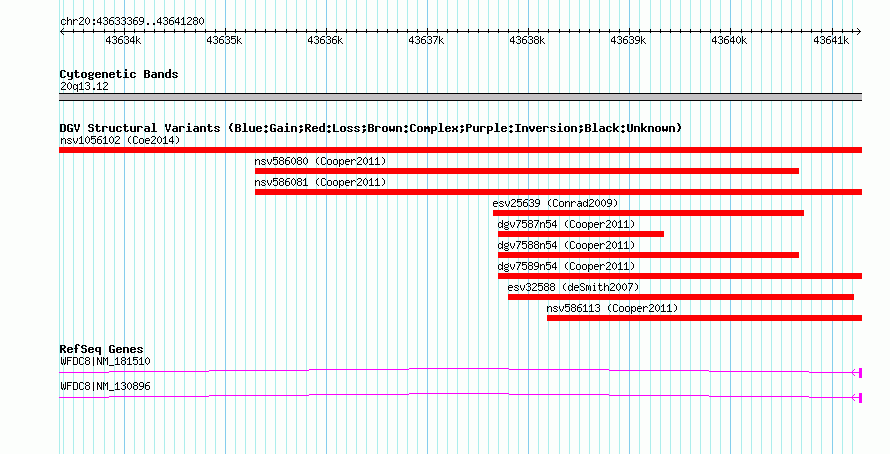Viewport: 890px width, 454px height.
Task: Click the WFDC8 NM_130896 transcript end arrow
Action: (x=857, y=397)
